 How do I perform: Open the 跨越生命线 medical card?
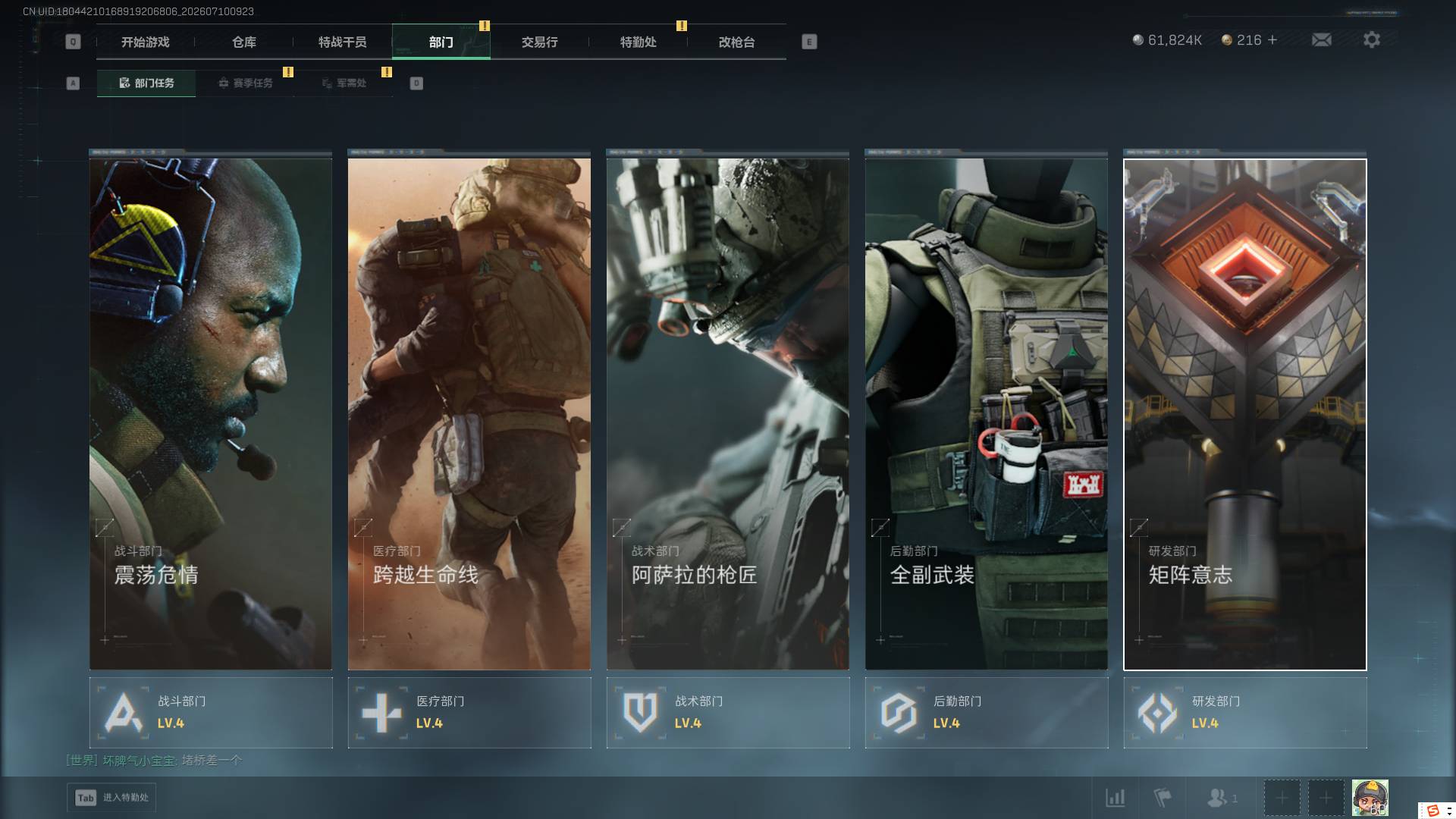[x=469, y=414]
